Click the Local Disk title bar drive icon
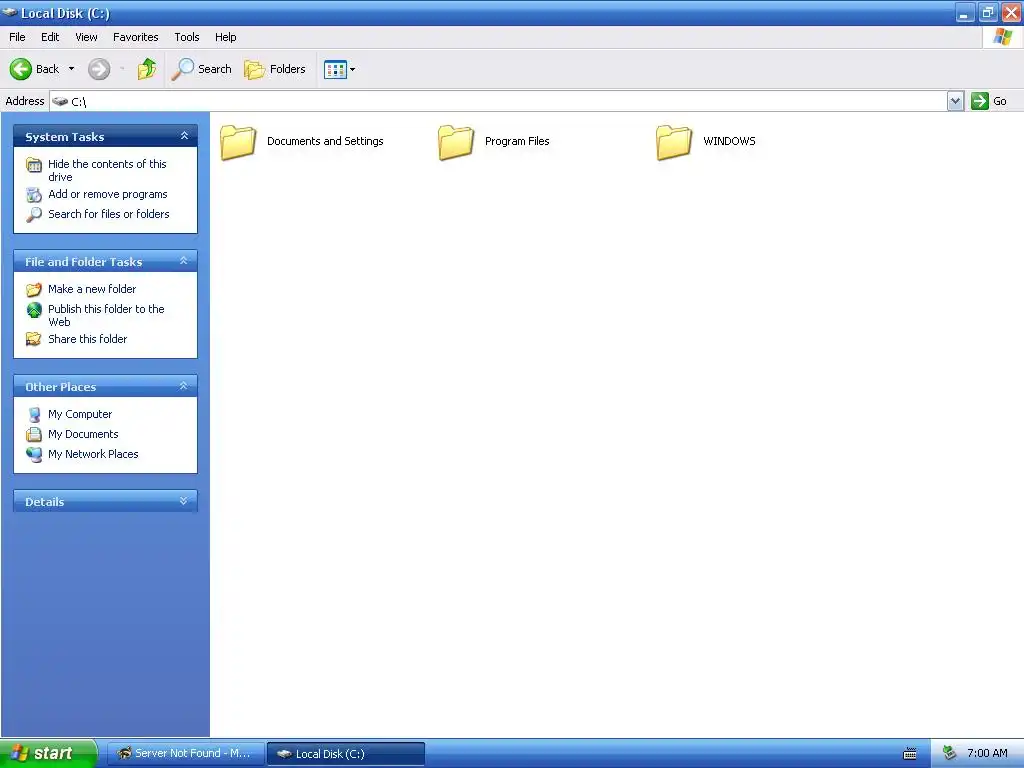1024x768 pixels. click(10, 12)
